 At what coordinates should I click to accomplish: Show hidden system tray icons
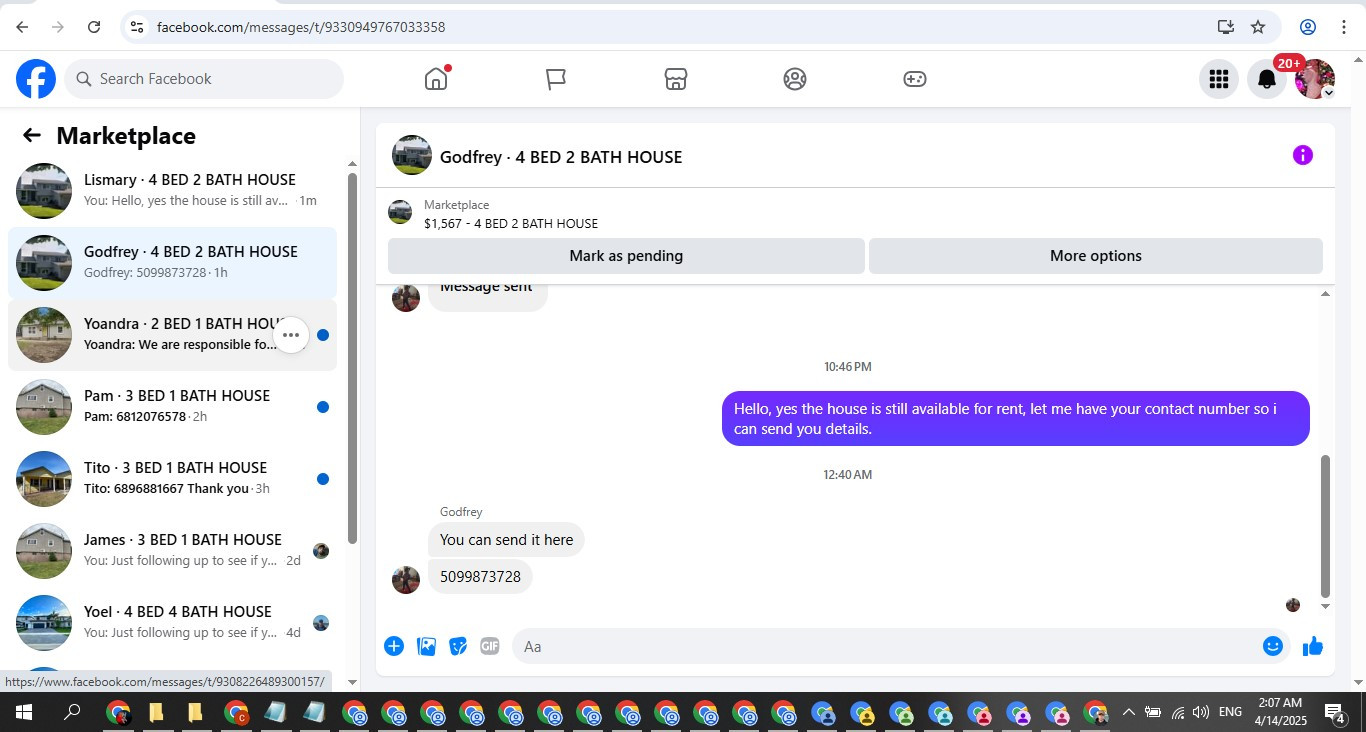click(1128, 713)
